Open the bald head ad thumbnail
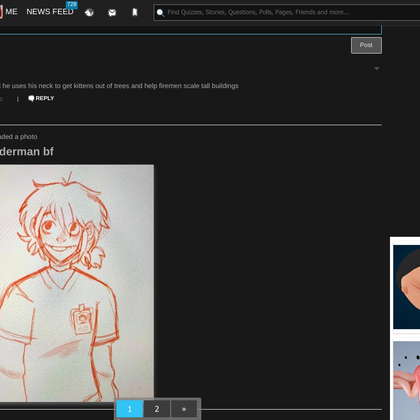 tap(406, 287)
